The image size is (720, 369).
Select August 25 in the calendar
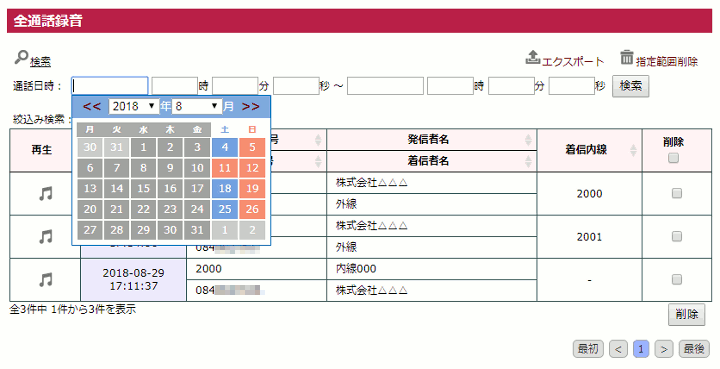pyautogui.click(x=225, y=209)
